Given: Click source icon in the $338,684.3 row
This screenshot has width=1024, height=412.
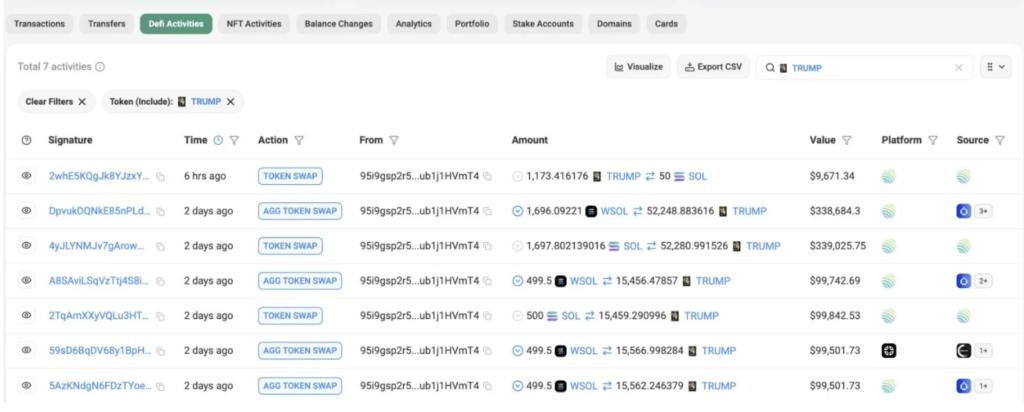Looking at the screenshot, I should (964, 211).
